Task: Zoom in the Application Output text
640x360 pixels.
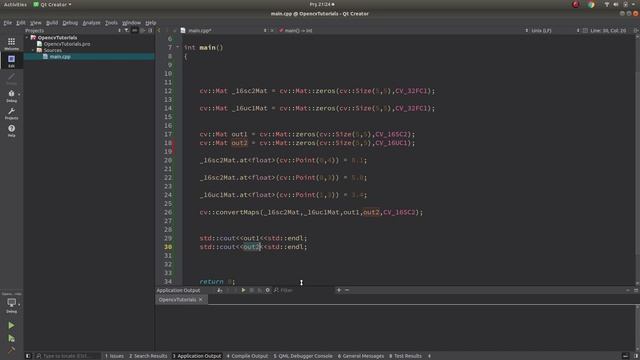Action: pos(338,290)
